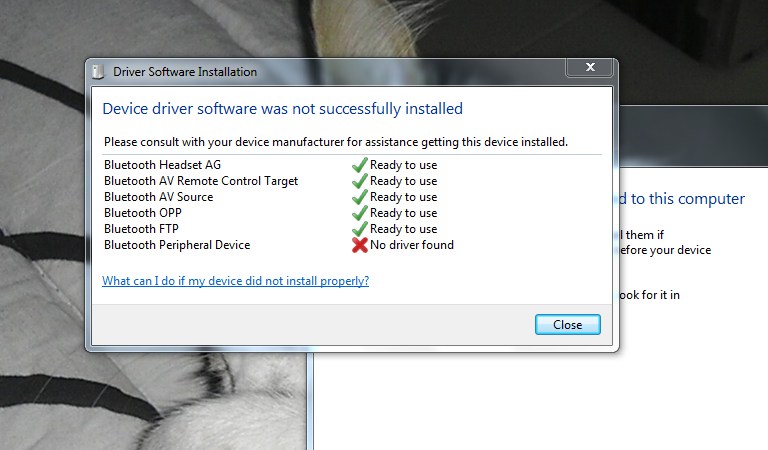Select the 'Bluetooth OPP' entry

click(x=143, y=213)
